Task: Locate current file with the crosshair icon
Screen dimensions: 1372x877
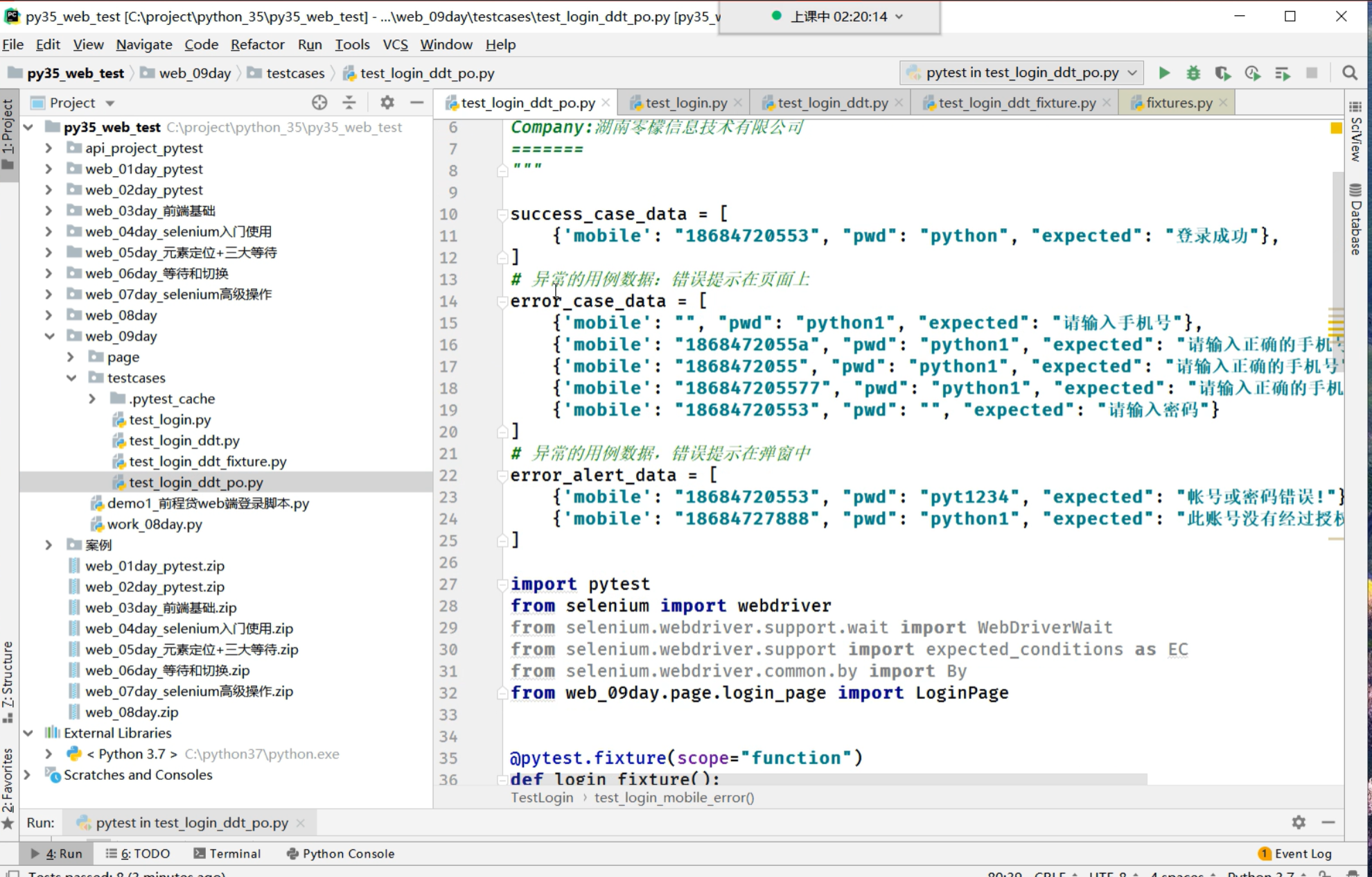Action: coord(319,103)
